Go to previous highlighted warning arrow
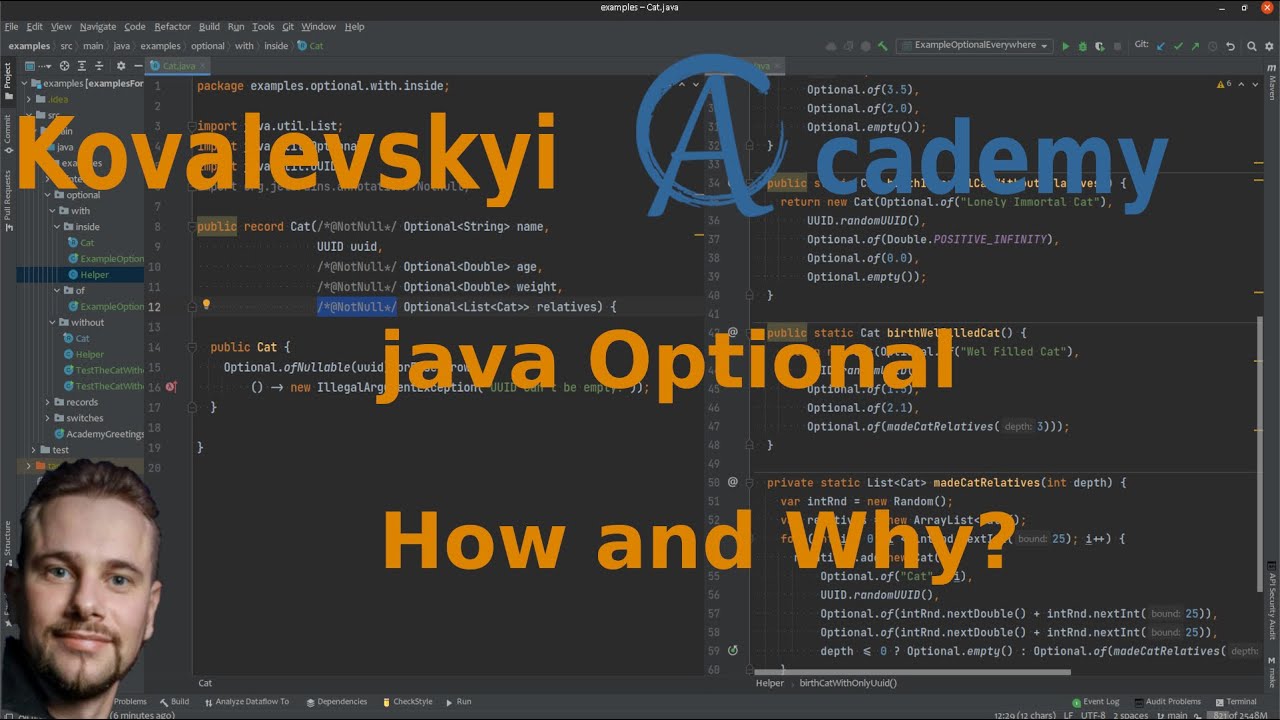 click(1242, 84)
